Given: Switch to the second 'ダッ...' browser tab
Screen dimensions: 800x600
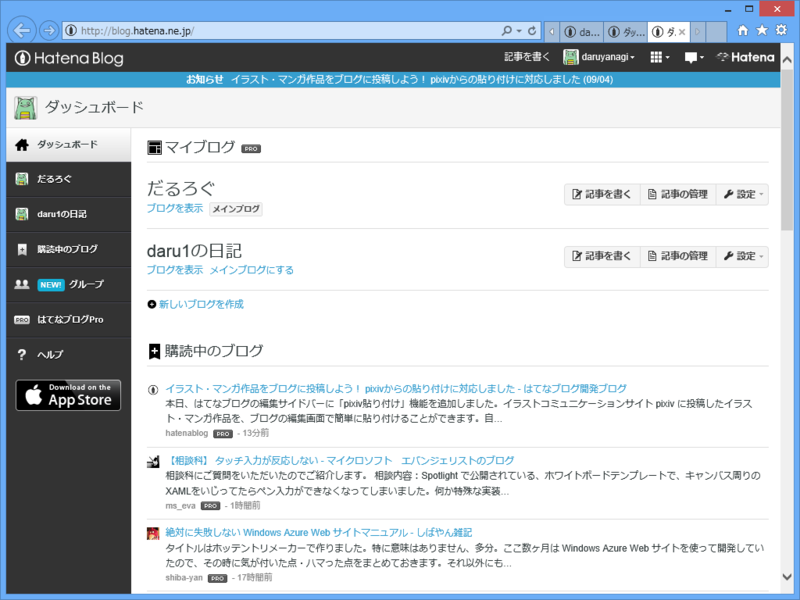Looking at the screenshot, I should coord(626,32).
